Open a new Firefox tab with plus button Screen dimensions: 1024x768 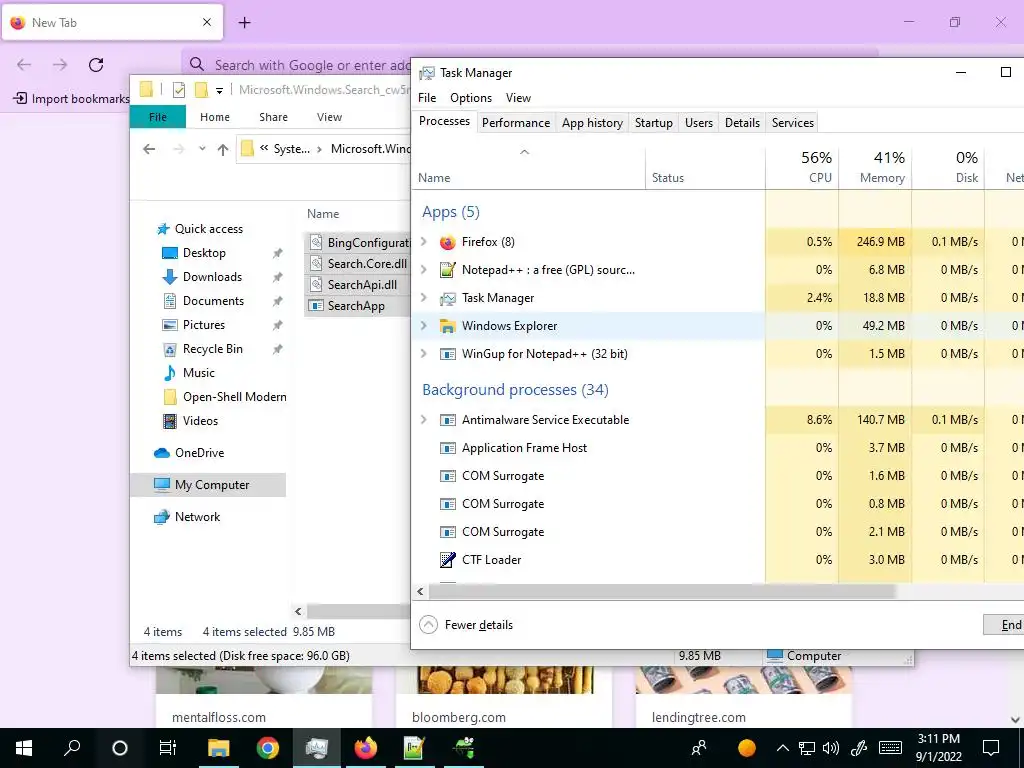[x=244, y=23]
